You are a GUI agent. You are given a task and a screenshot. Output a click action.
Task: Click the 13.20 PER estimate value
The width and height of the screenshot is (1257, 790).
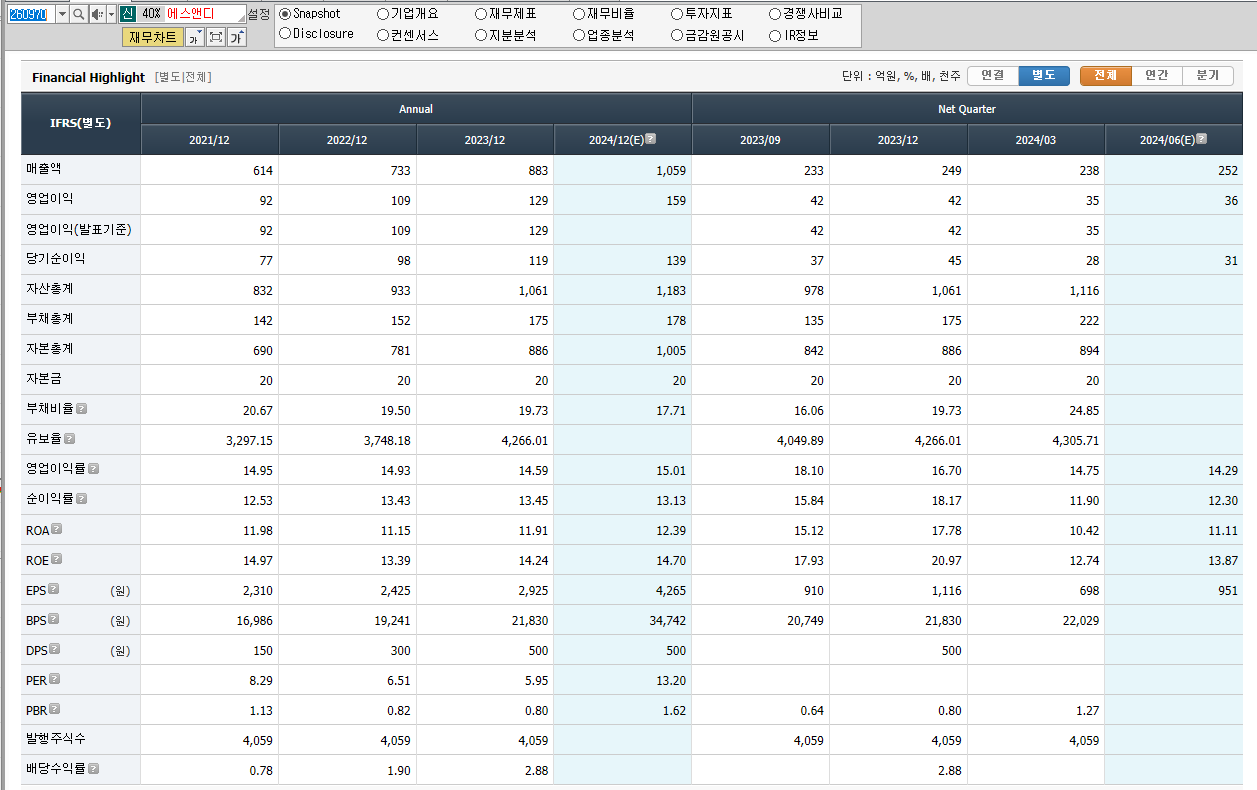point(670,681)
